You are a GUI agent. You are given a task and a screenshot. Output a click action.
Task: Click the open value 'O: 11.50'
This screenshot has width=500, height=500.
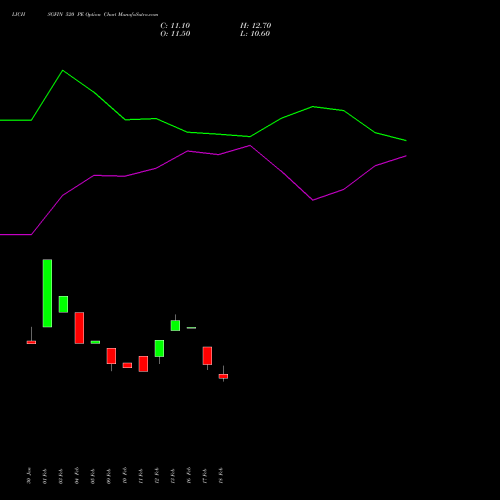175,34
